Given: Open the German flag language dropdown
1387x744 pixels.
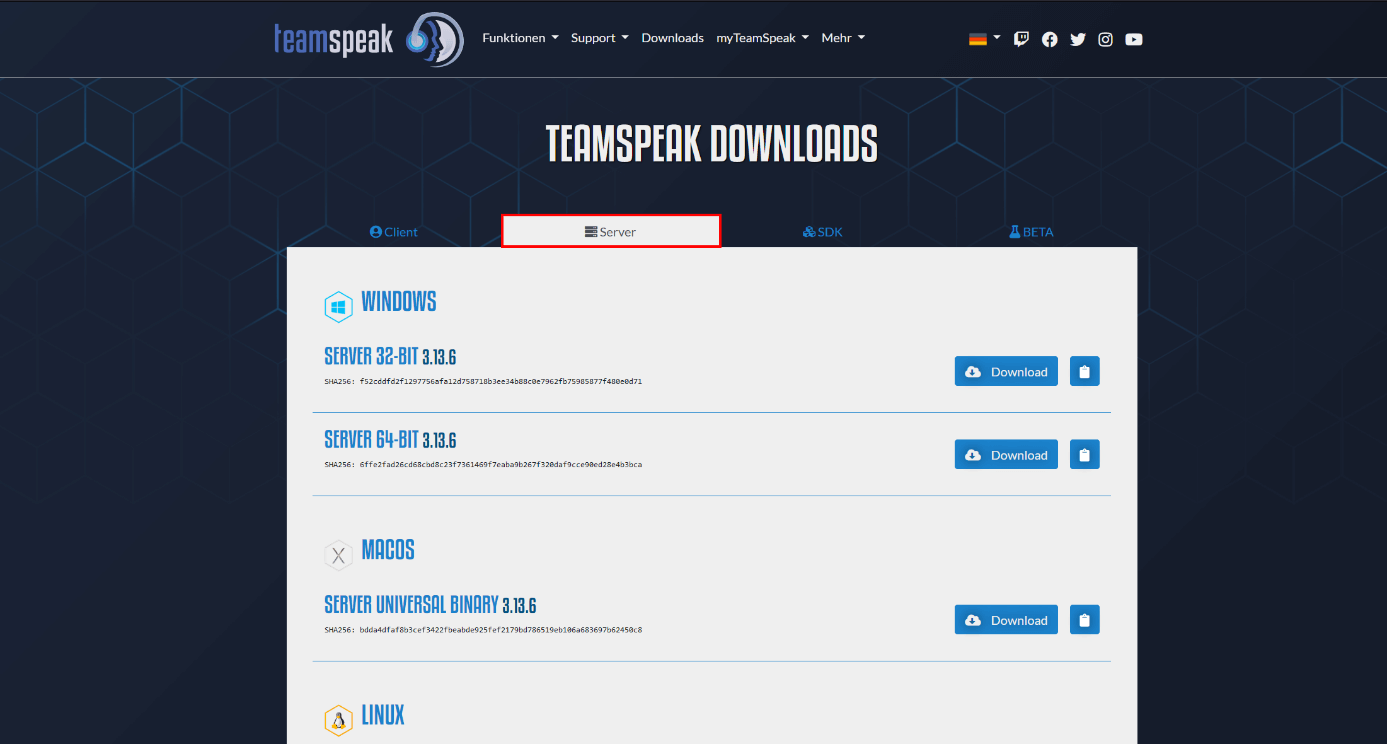Looking at the screenshot, I should click(984, 39).
